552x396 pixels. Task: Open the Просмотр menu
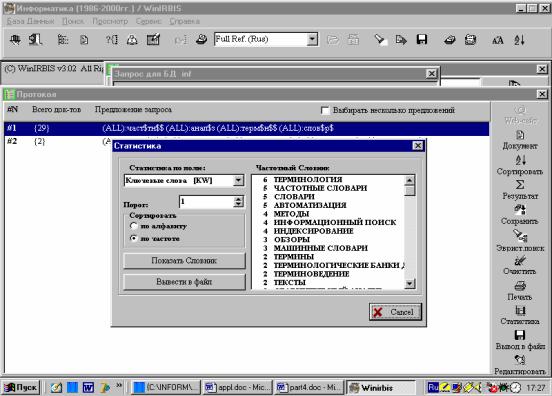[110, 21]
